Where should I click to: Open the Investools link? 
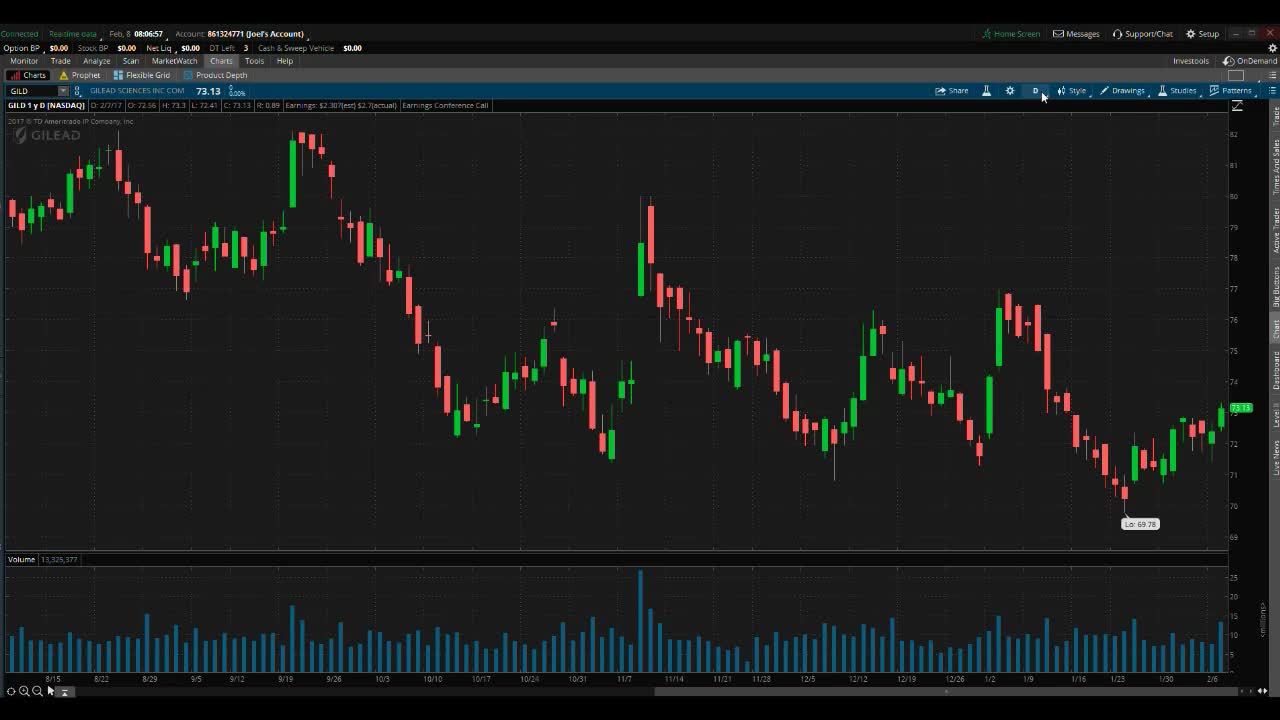[x=1191, y=61]
